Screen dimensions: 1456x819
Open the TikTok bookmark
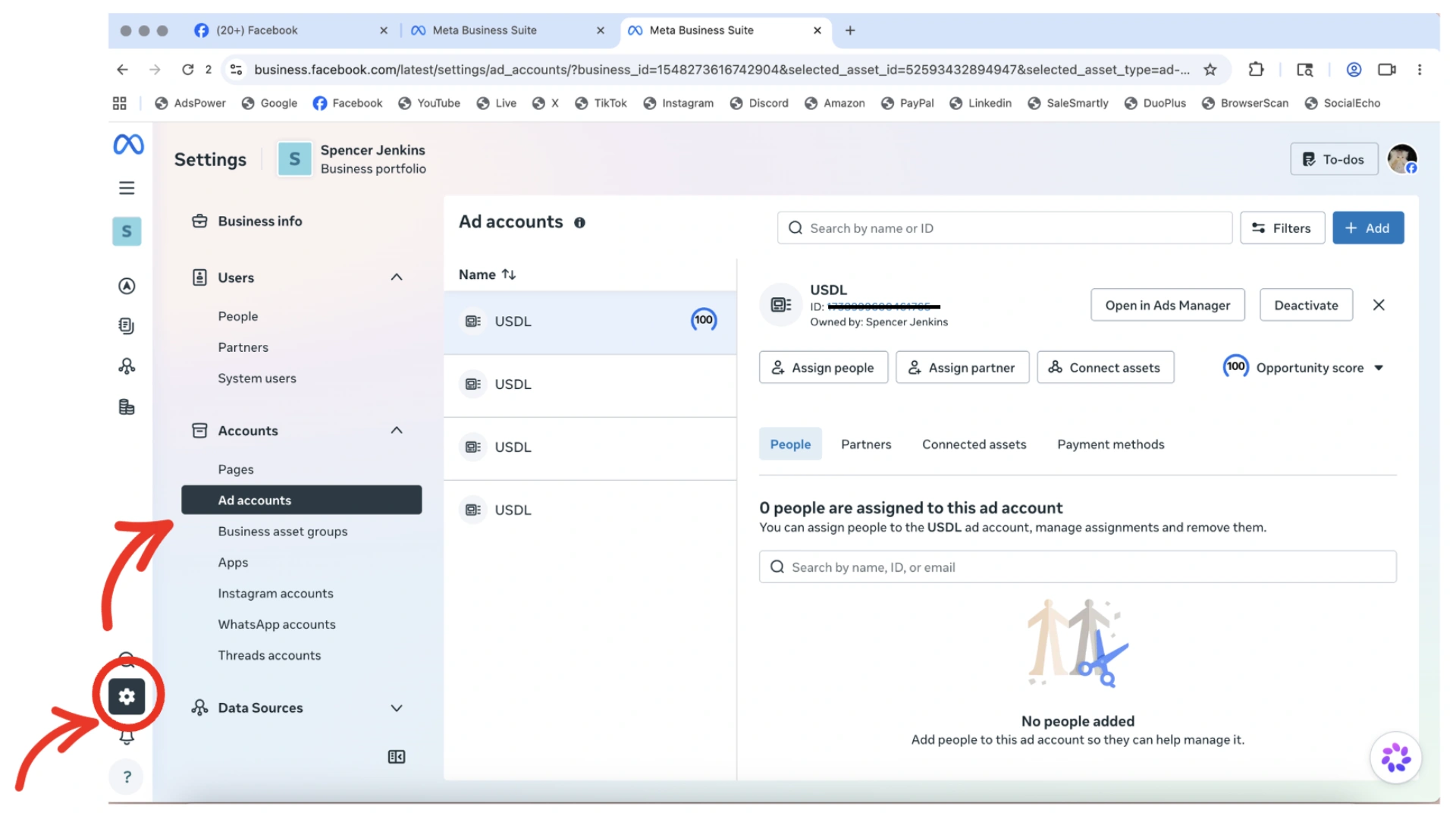point(601,103)
